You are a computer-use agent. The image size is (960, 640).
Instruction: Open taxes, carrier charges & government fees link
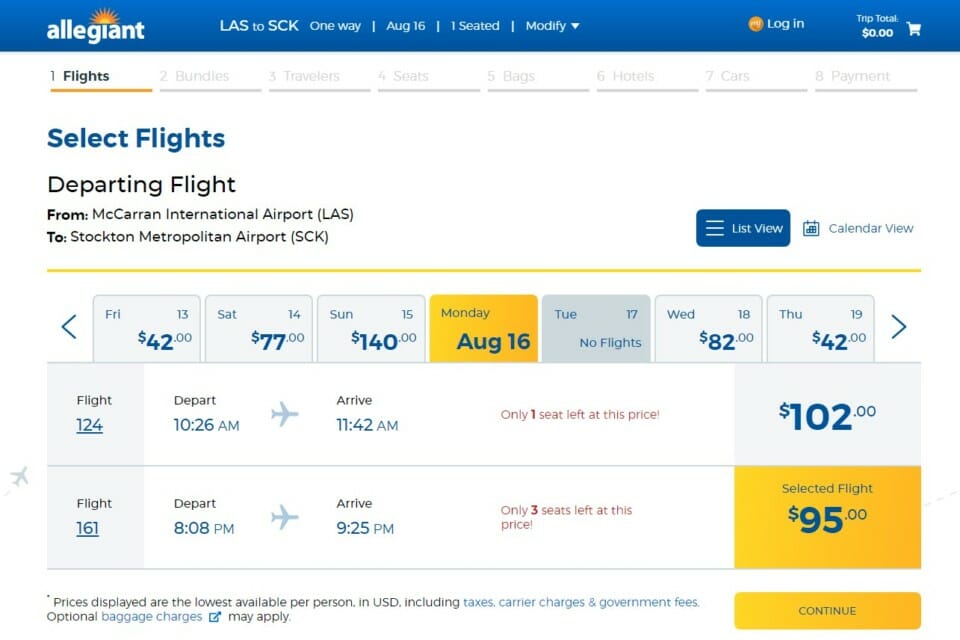tap(581, 602)
